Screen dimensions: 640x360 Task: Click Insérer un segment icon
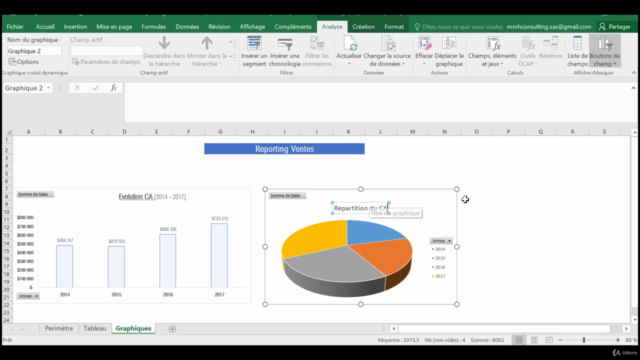(254, 43)
